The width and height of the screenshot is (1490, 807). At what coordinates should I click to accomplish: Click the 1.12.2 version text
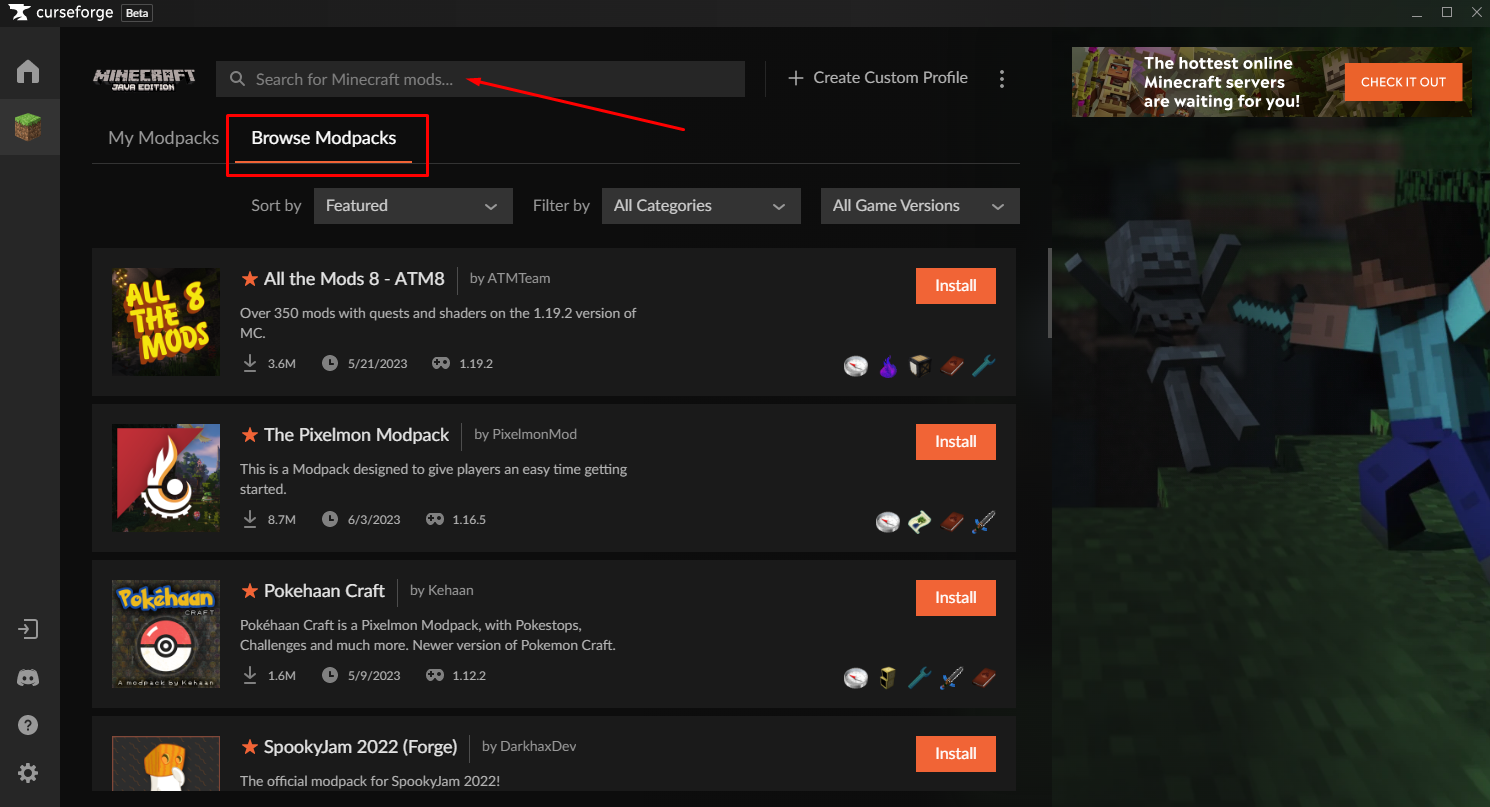pyautogui.click(x=469, y=676)
